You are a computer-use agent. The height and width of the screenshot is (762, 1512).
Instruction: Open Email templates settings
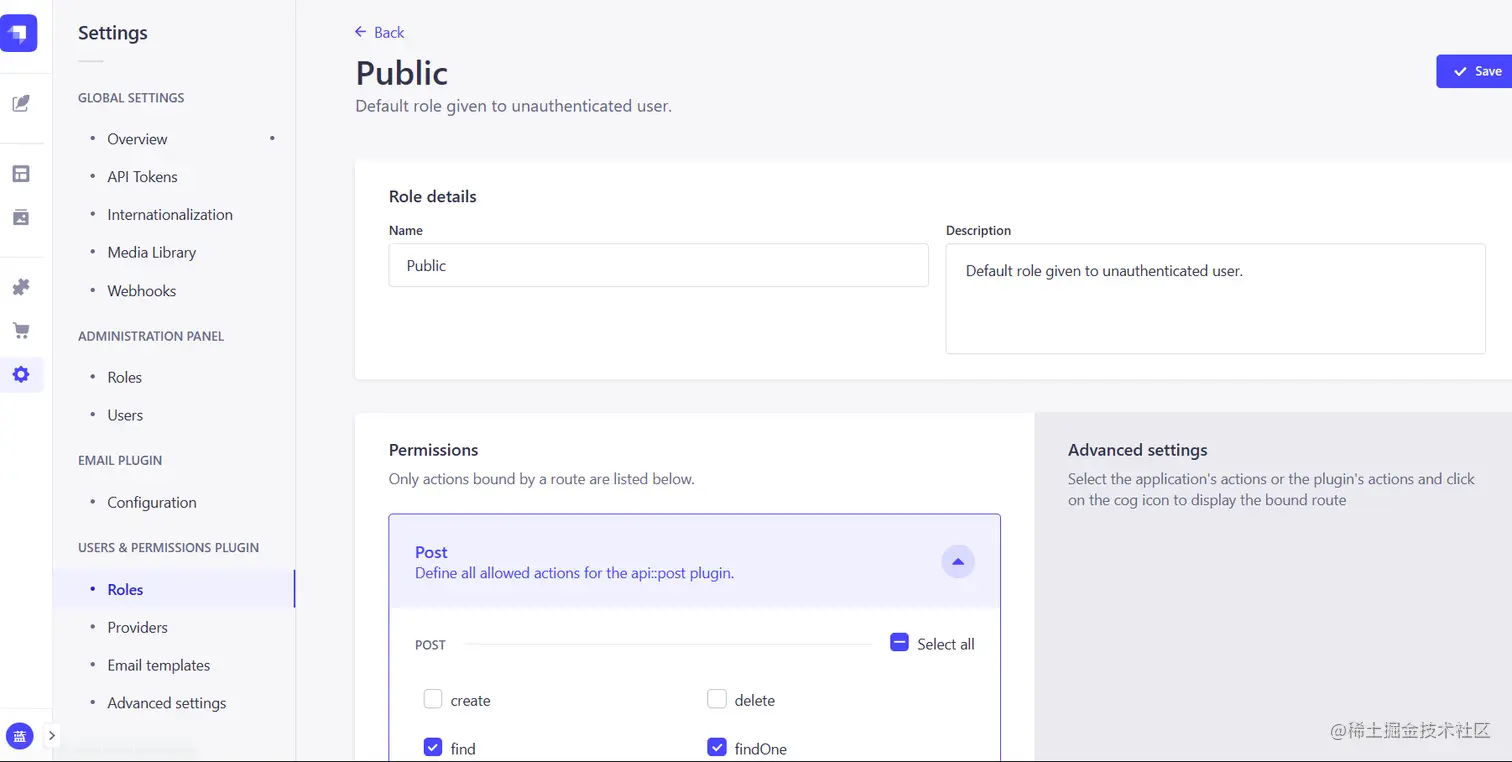[159, 665]
